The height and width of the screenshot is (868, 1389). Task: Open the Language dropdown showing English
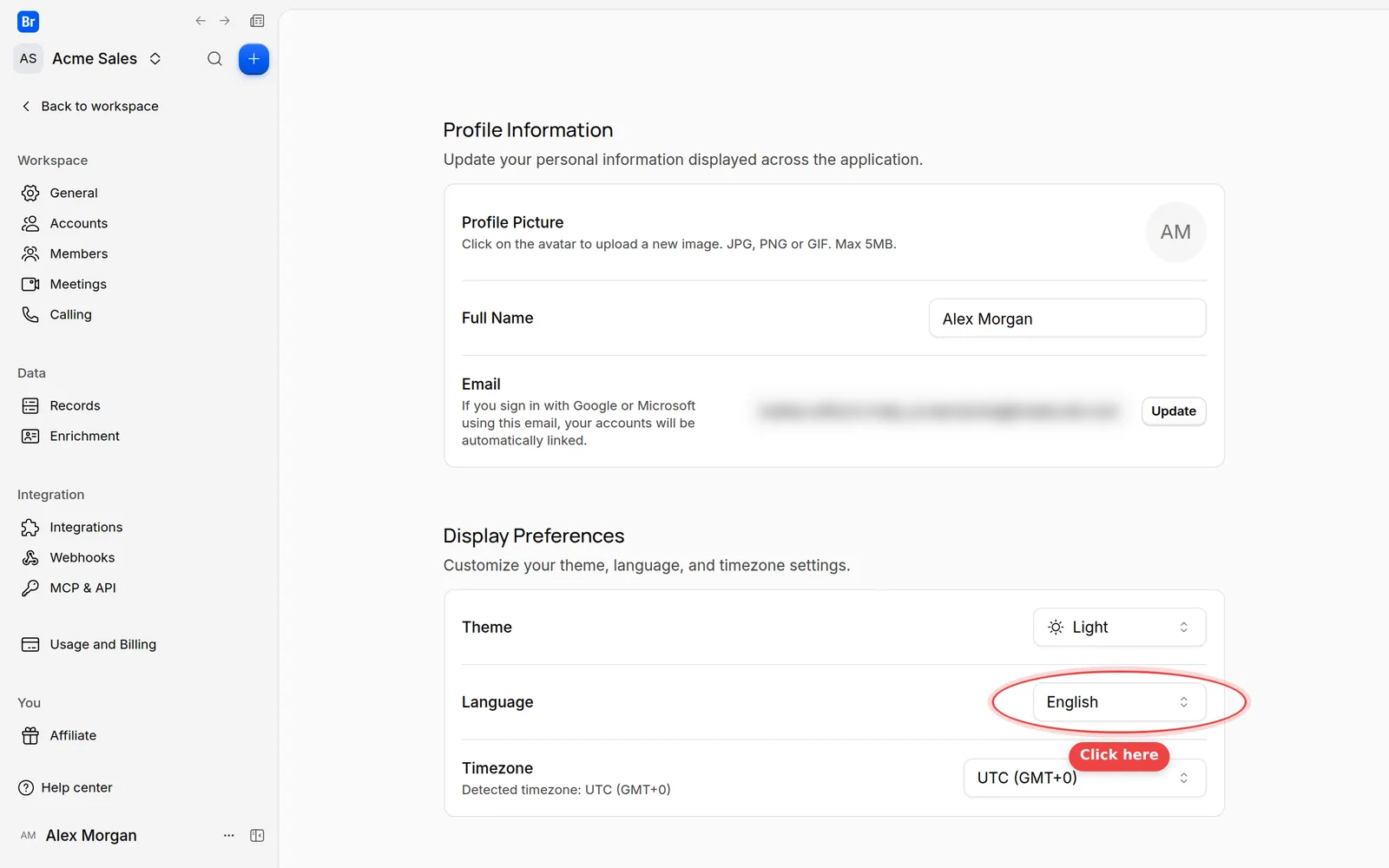[1119, 701]
